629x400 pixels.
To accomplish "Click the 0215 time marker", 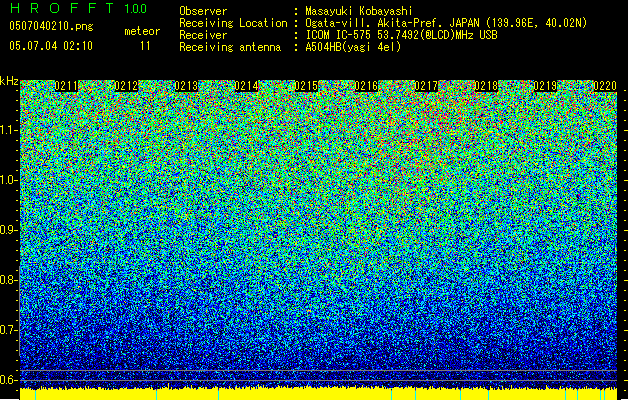I will [x=306, y=86].
